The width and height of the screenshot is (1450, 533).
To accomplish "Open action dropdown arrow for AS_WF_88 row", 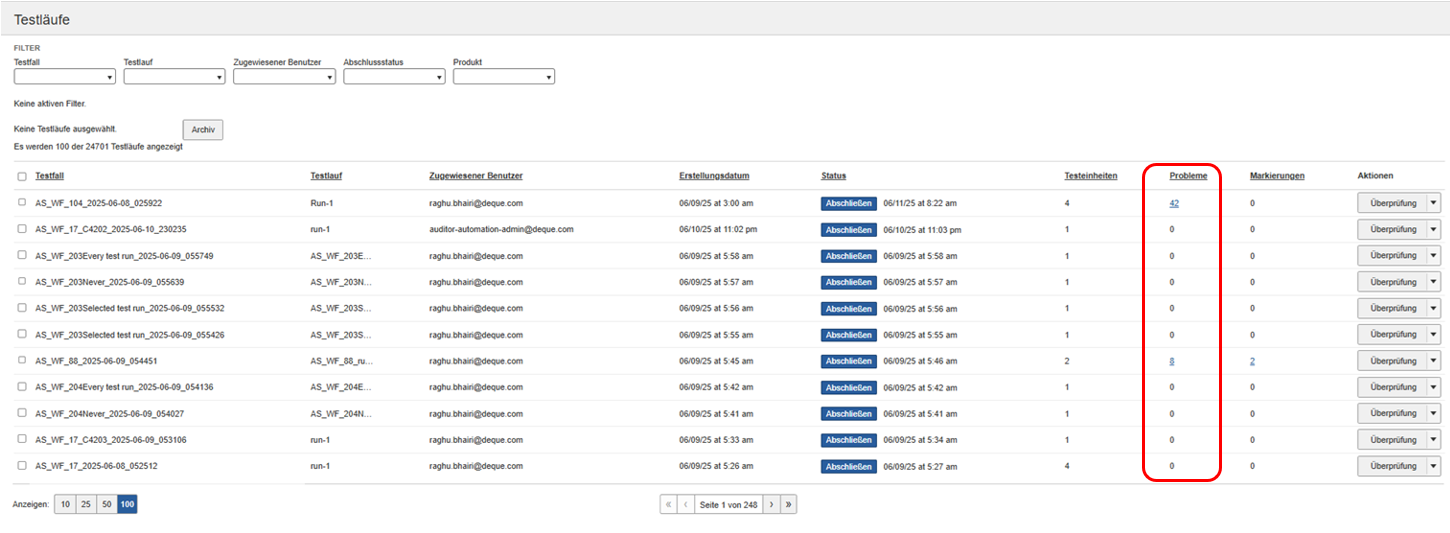I will (1434, 361).
